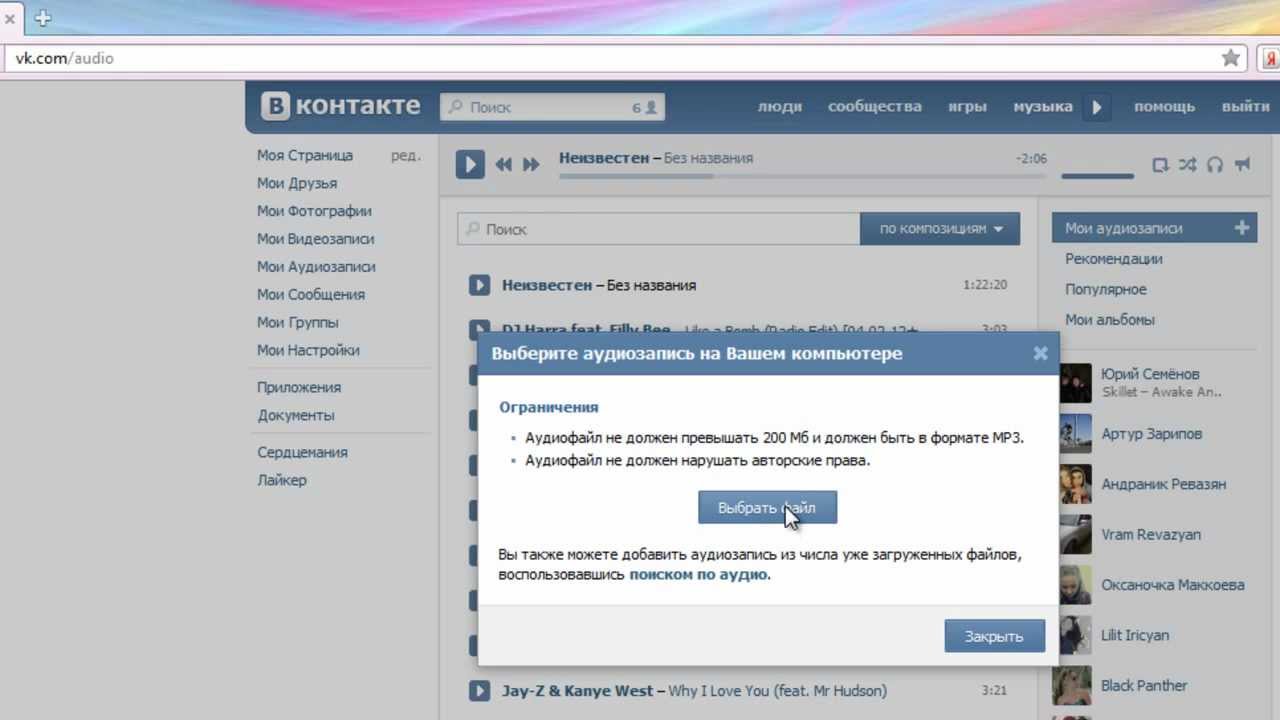Click current track title 'Неизвестен – Без названия' in player
1280x720 pixels.
tap(656, 158)
